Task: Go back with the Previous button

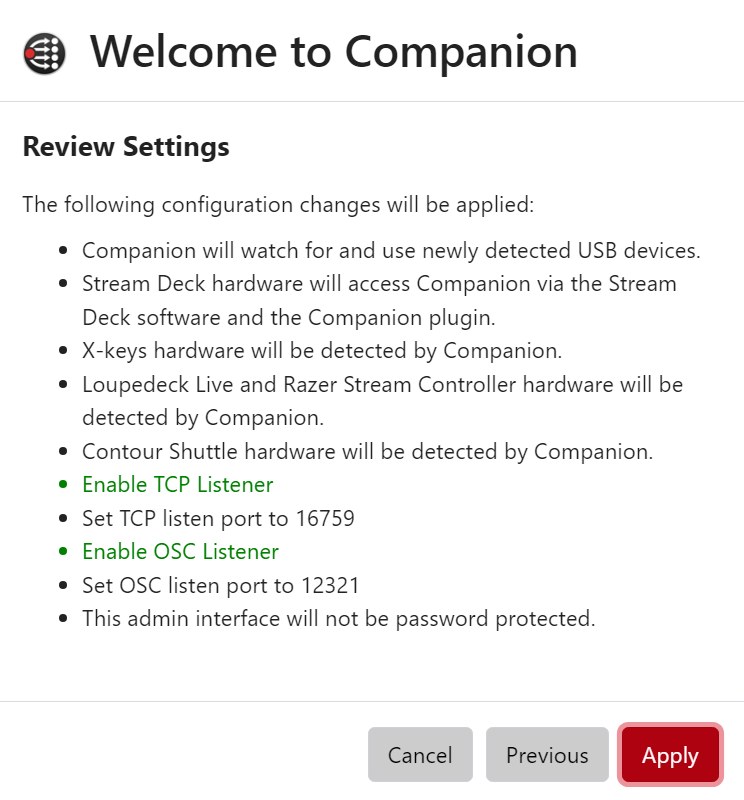Action: tap(547, 755)
